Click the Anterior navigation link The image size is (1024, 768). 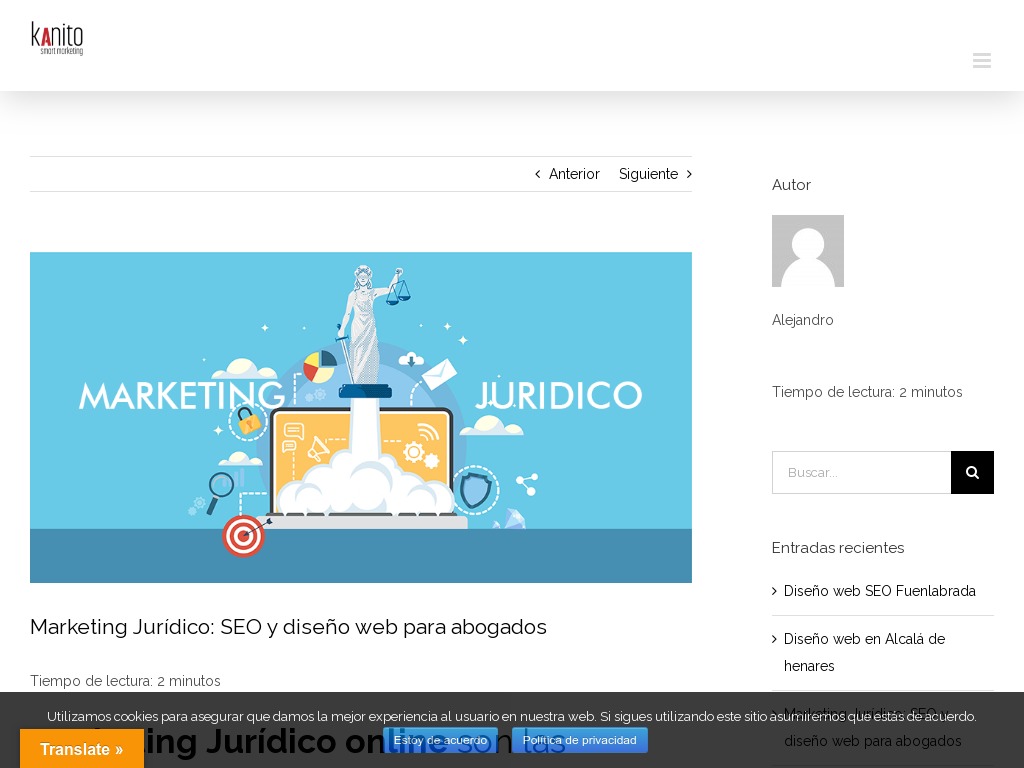(x=574, y=174)
